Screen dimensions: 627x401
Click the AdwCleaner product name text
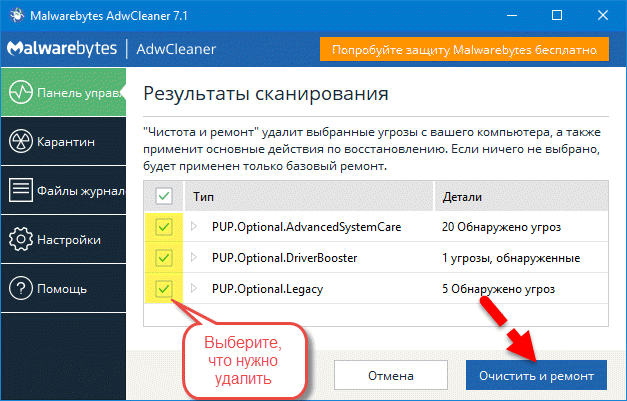coord(176,49)
